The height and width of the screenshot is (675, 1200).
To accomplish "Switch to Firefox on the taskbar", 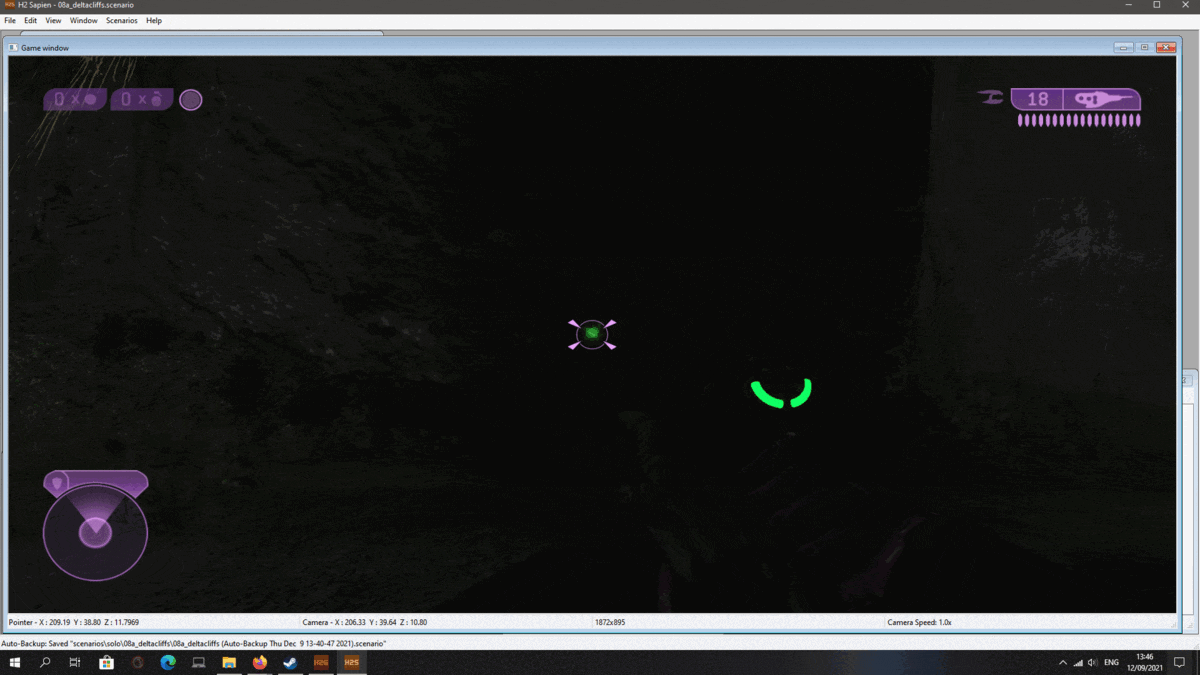I will pyautogui.click(x=260, y=662).
